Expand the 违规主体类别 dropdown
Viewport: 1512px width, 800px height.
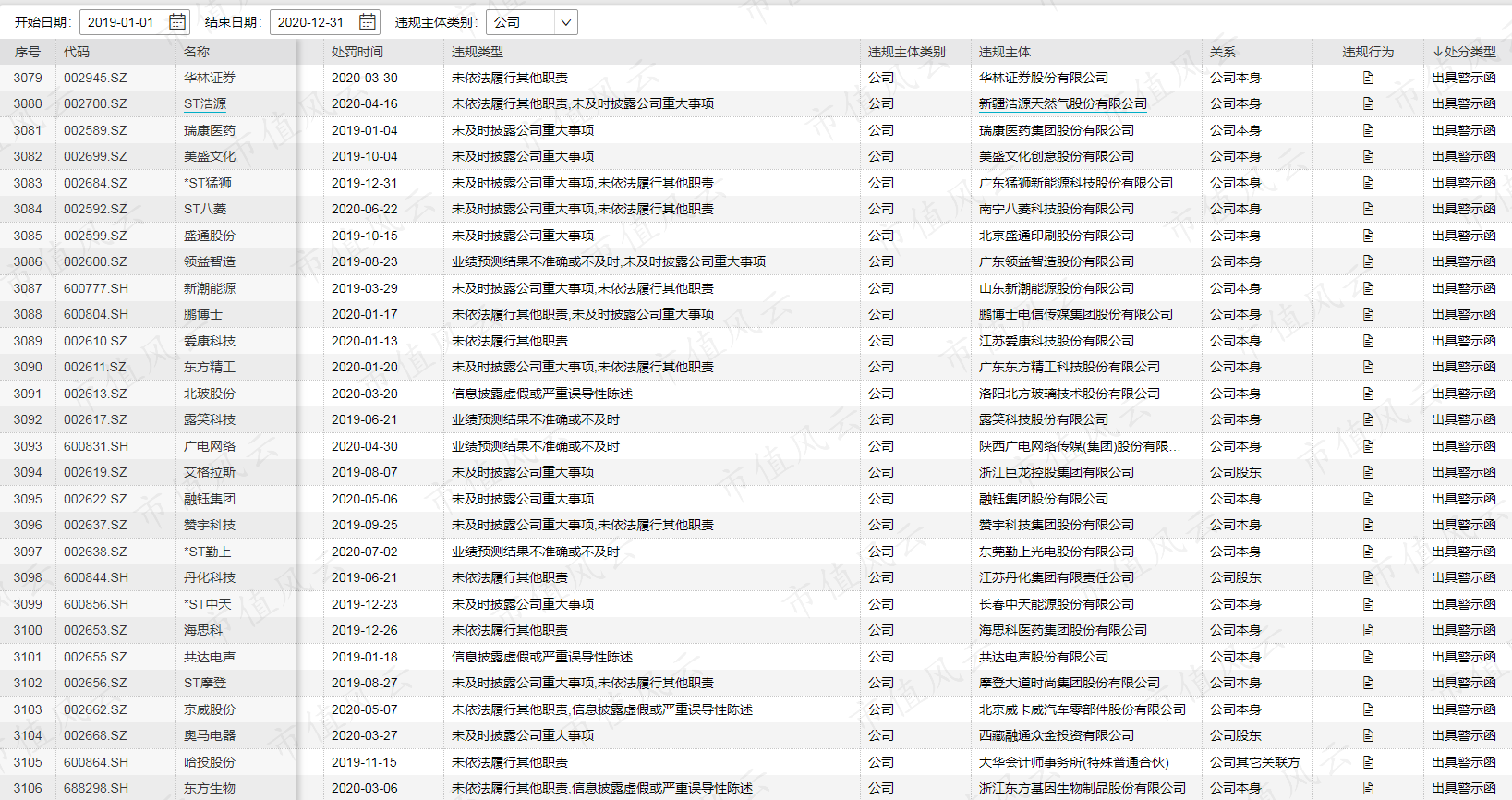pyautogui.click(x=565, y=22)
